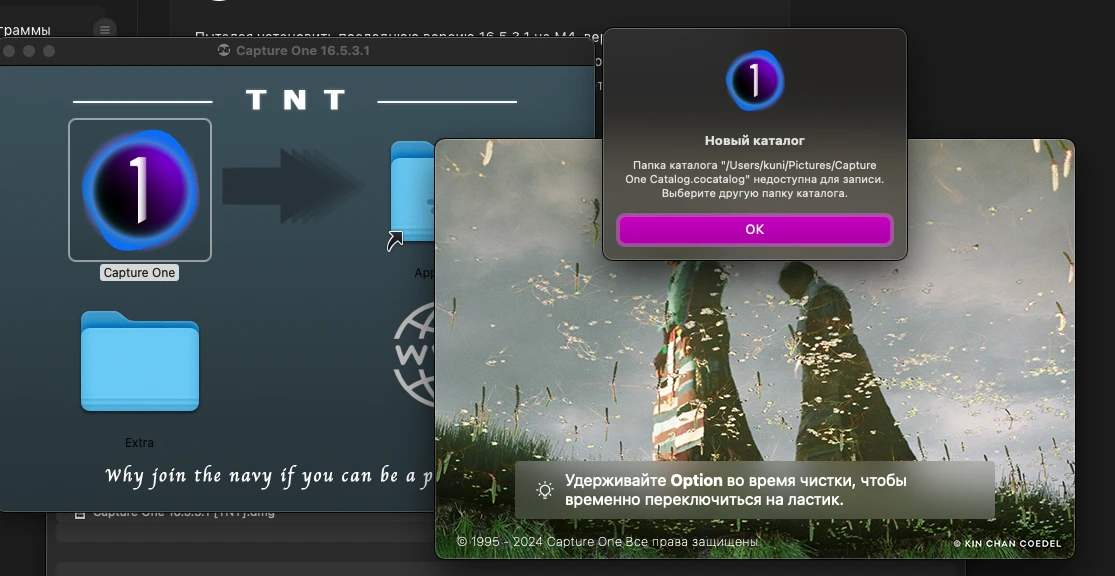Click the Capture One logo in alert dialog
Screen dimensions: 1115x576
coord(754,80)
